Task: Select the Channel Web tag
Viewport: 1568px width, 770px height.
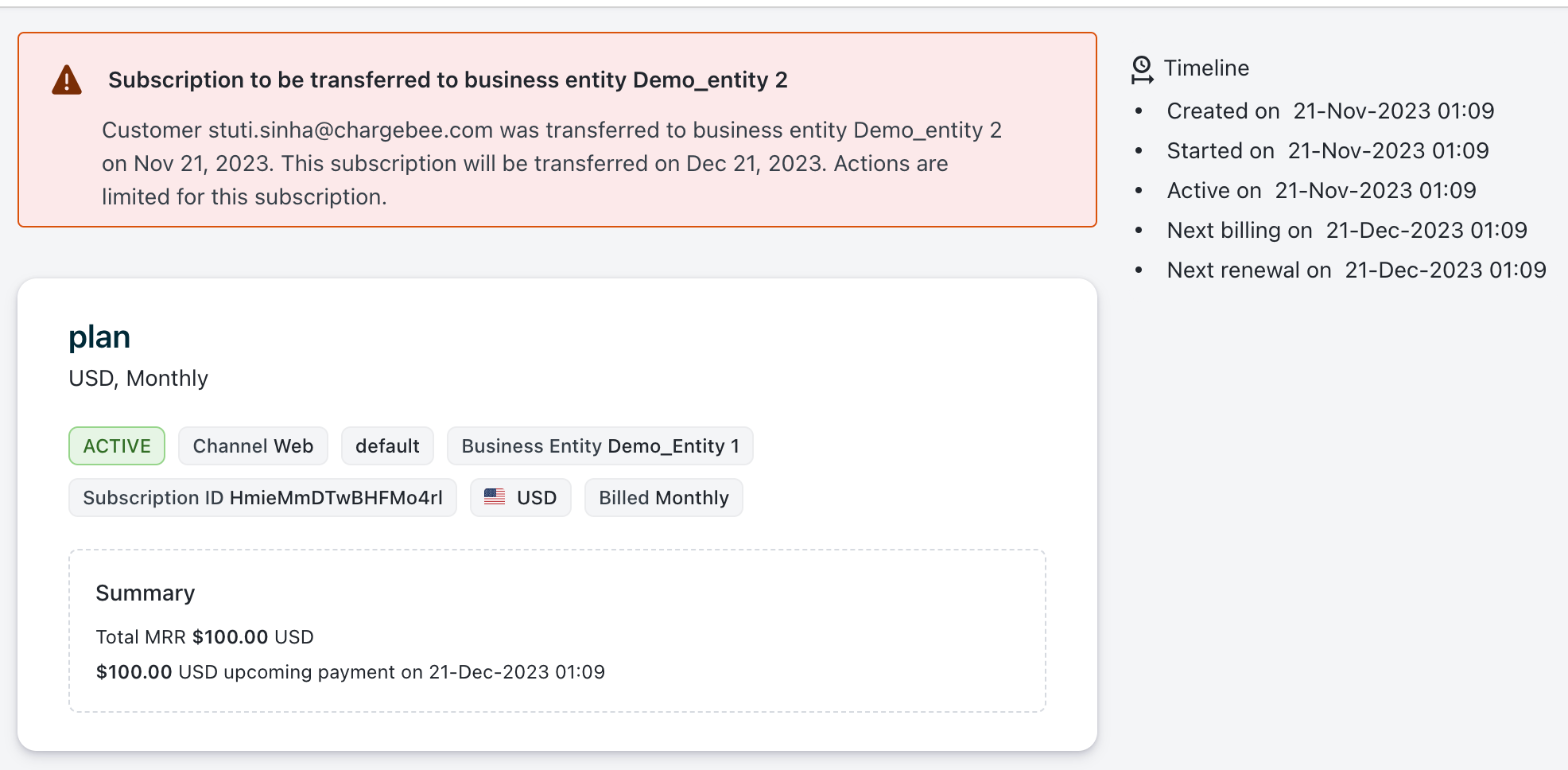Action: coord(253,446)
